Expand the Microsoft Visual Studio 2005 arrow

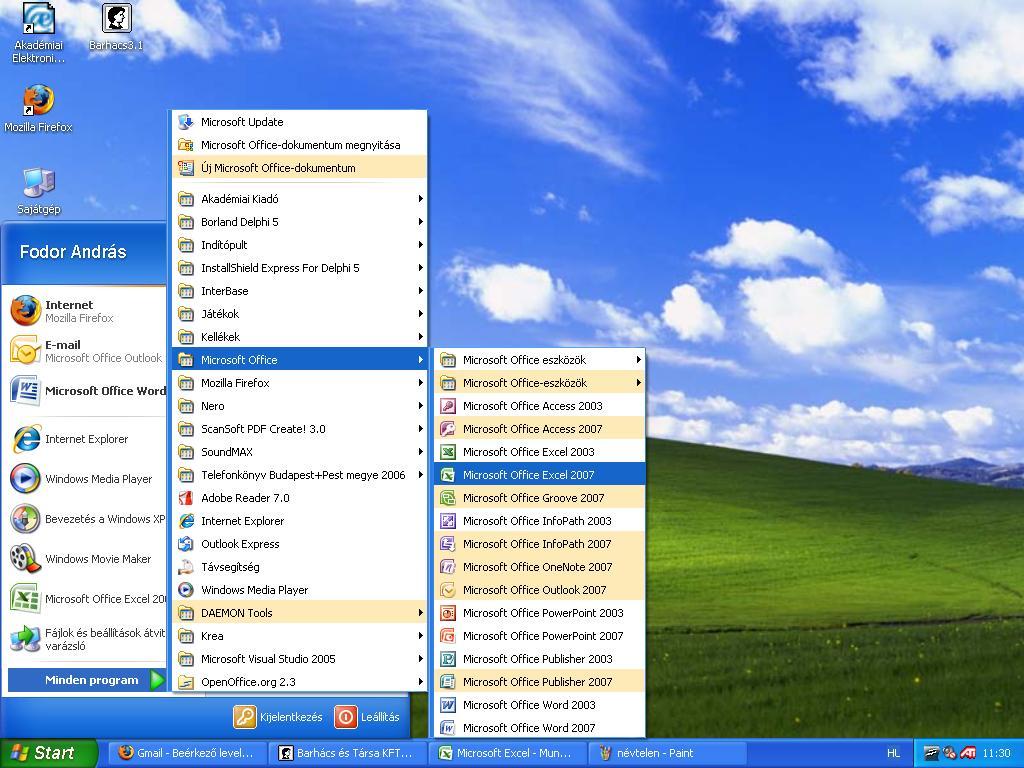pyautogui.click(x=421, y=659)
